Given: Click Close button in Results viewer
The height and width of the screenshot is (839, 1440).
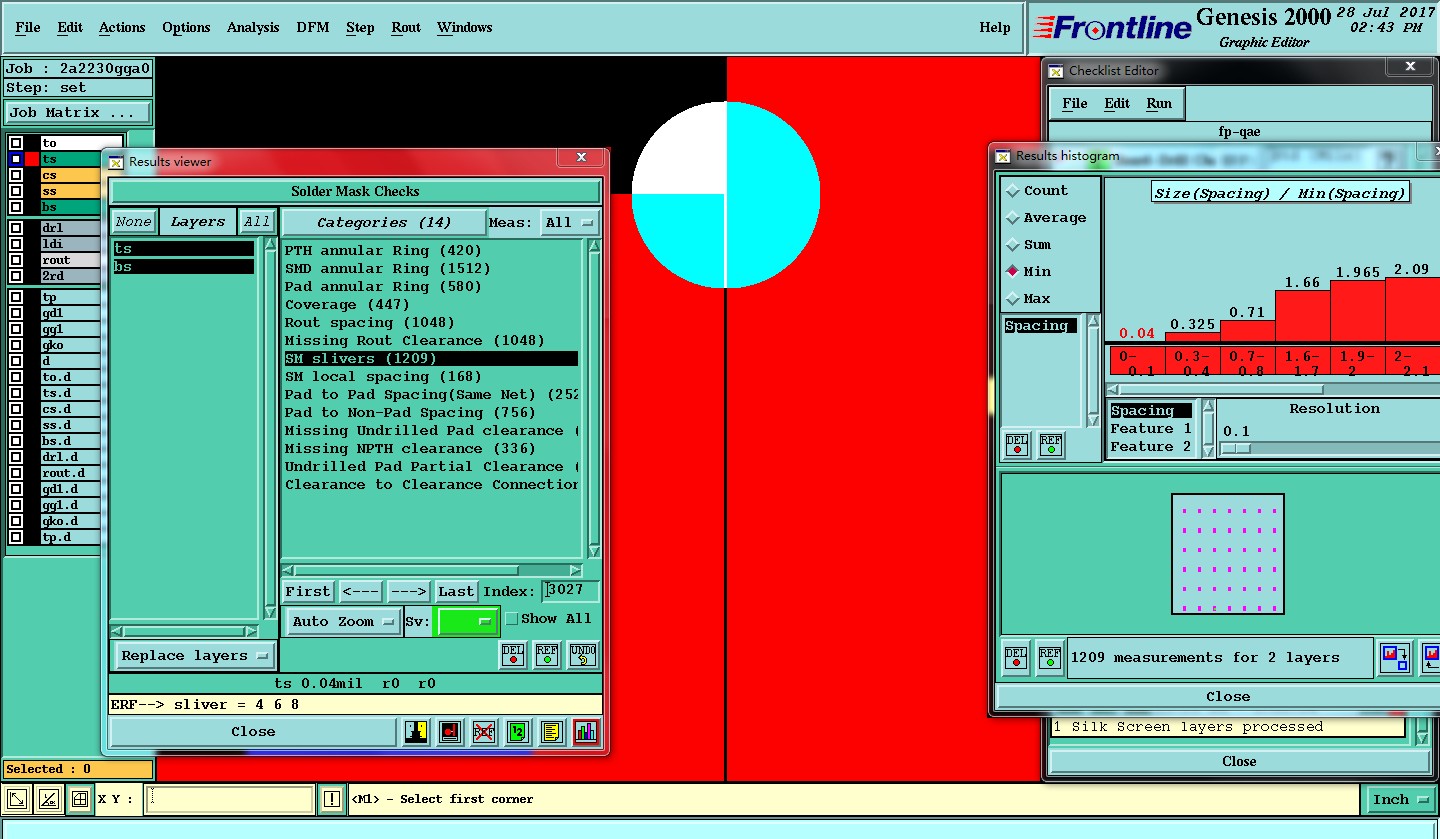Looking at the screenshot, I should [x=253, y=732].
